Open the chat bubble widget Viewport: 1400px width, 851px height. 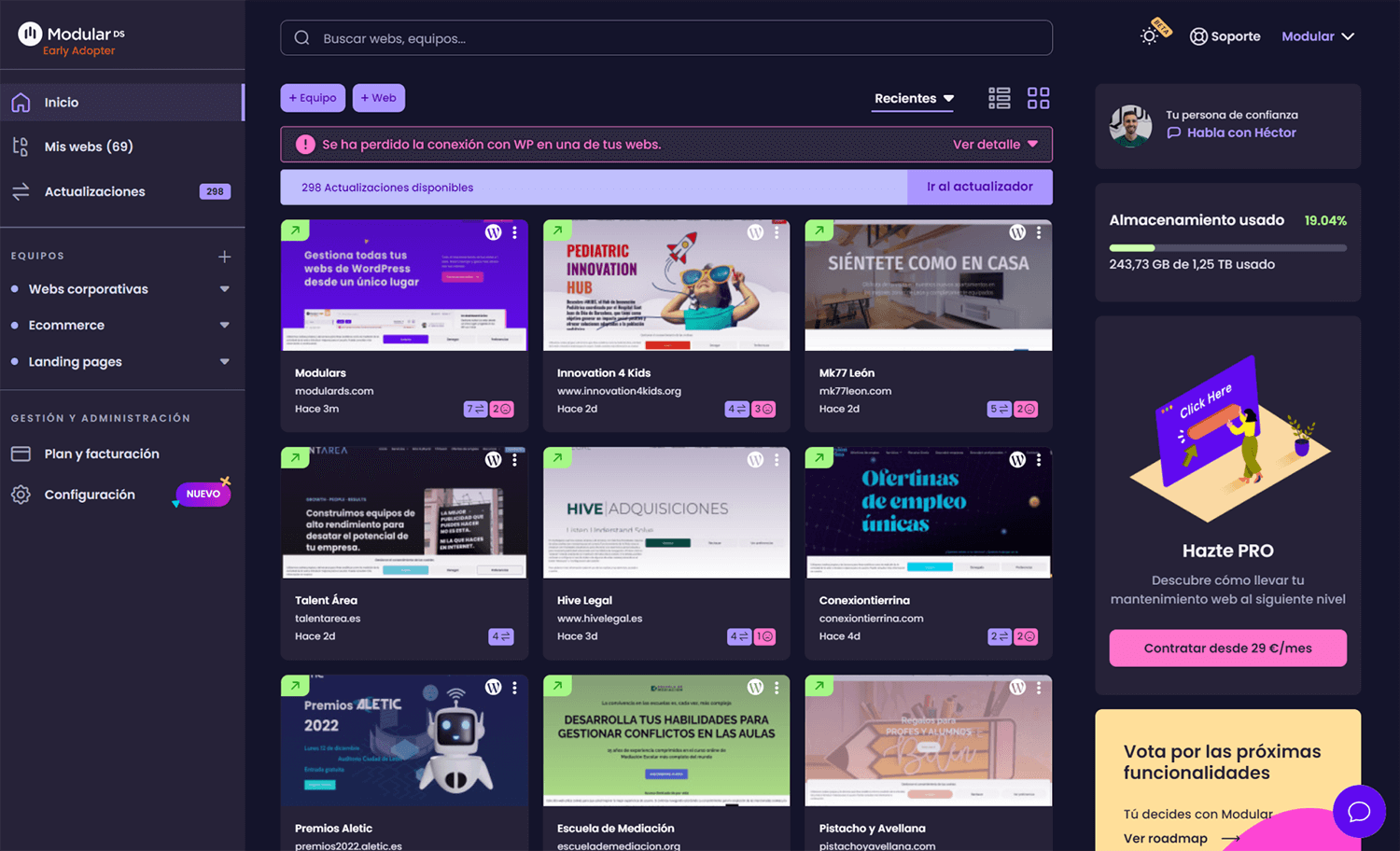pos(1359,811)
